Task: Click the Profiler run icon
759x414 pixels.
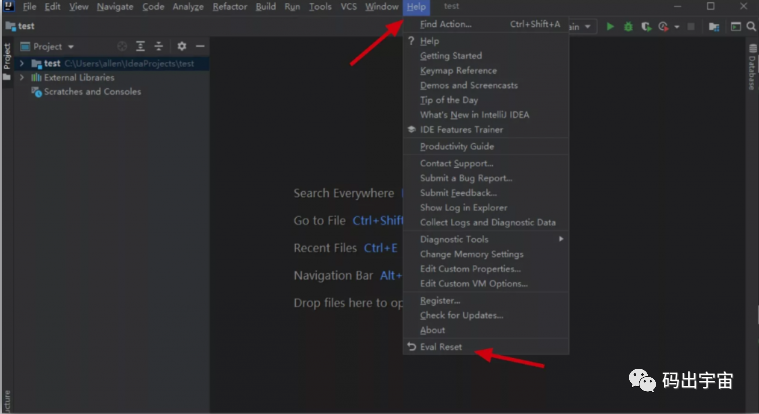Action: coord(664,27)
